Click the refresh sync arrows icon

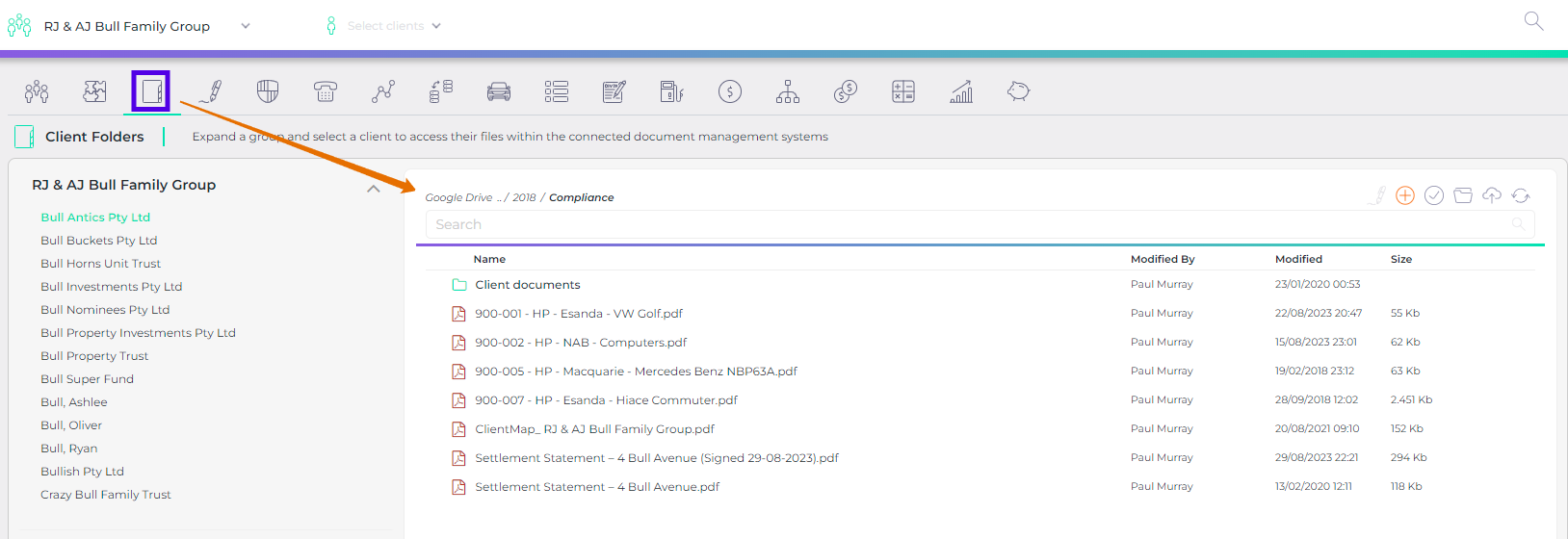click(1521, 195)
